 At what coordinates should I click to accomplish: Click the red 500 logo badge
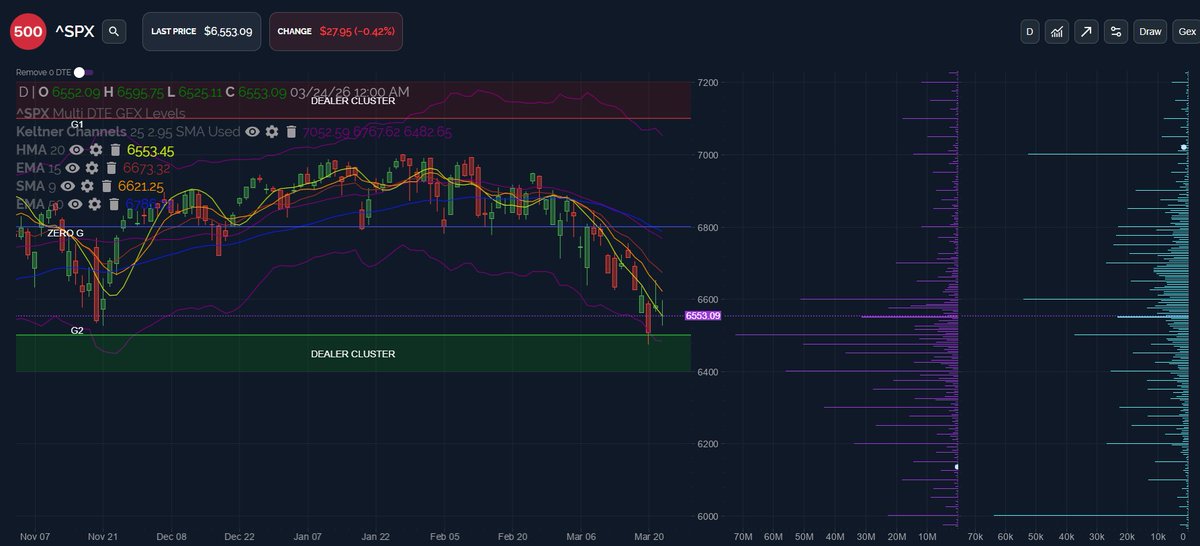click(x=28, y=32)
